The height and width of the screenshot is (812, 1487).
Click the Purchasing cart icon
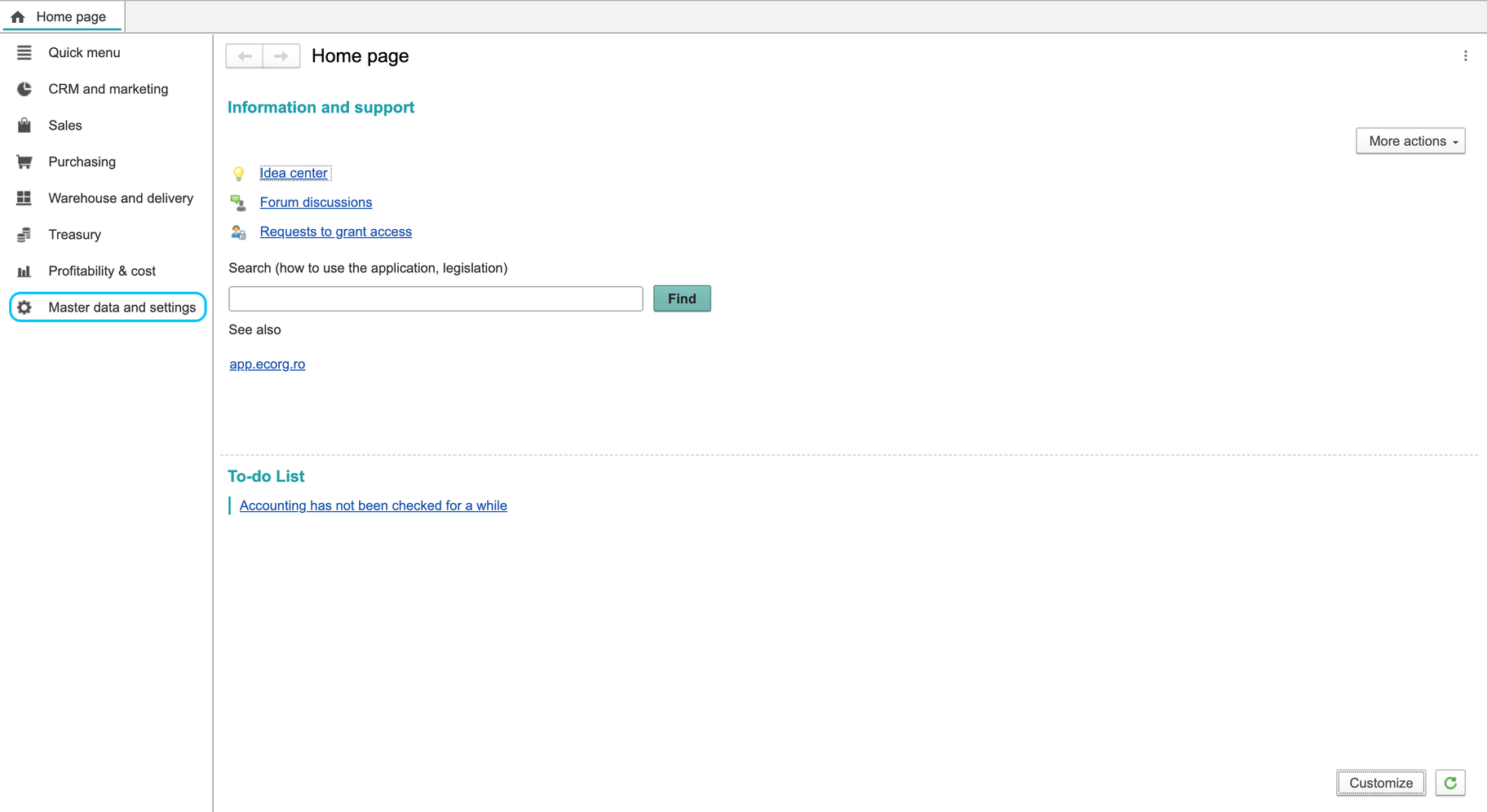24,161
